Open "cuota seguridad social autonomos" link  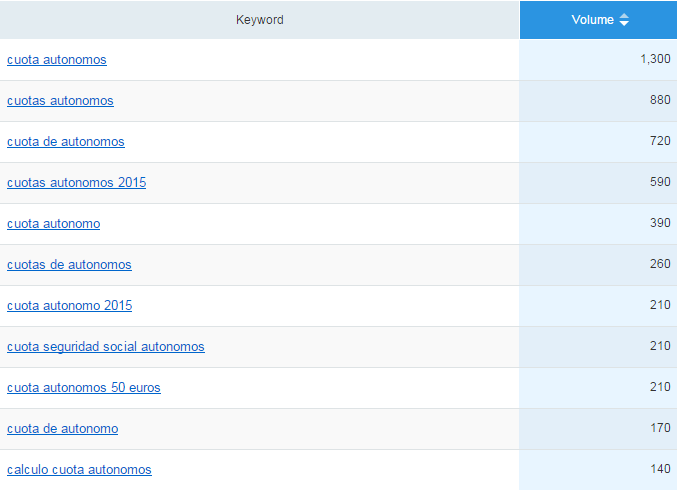105,347
